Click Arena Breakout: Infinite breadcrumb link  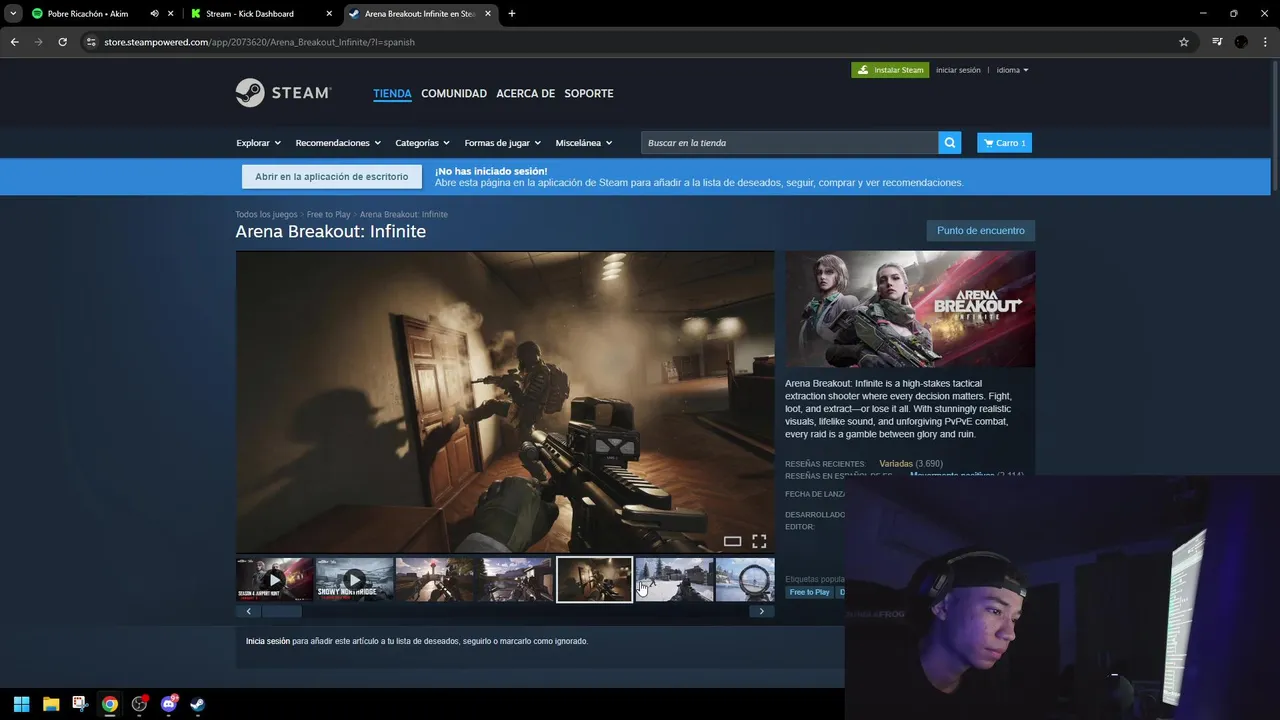click(x=404, y=214)
